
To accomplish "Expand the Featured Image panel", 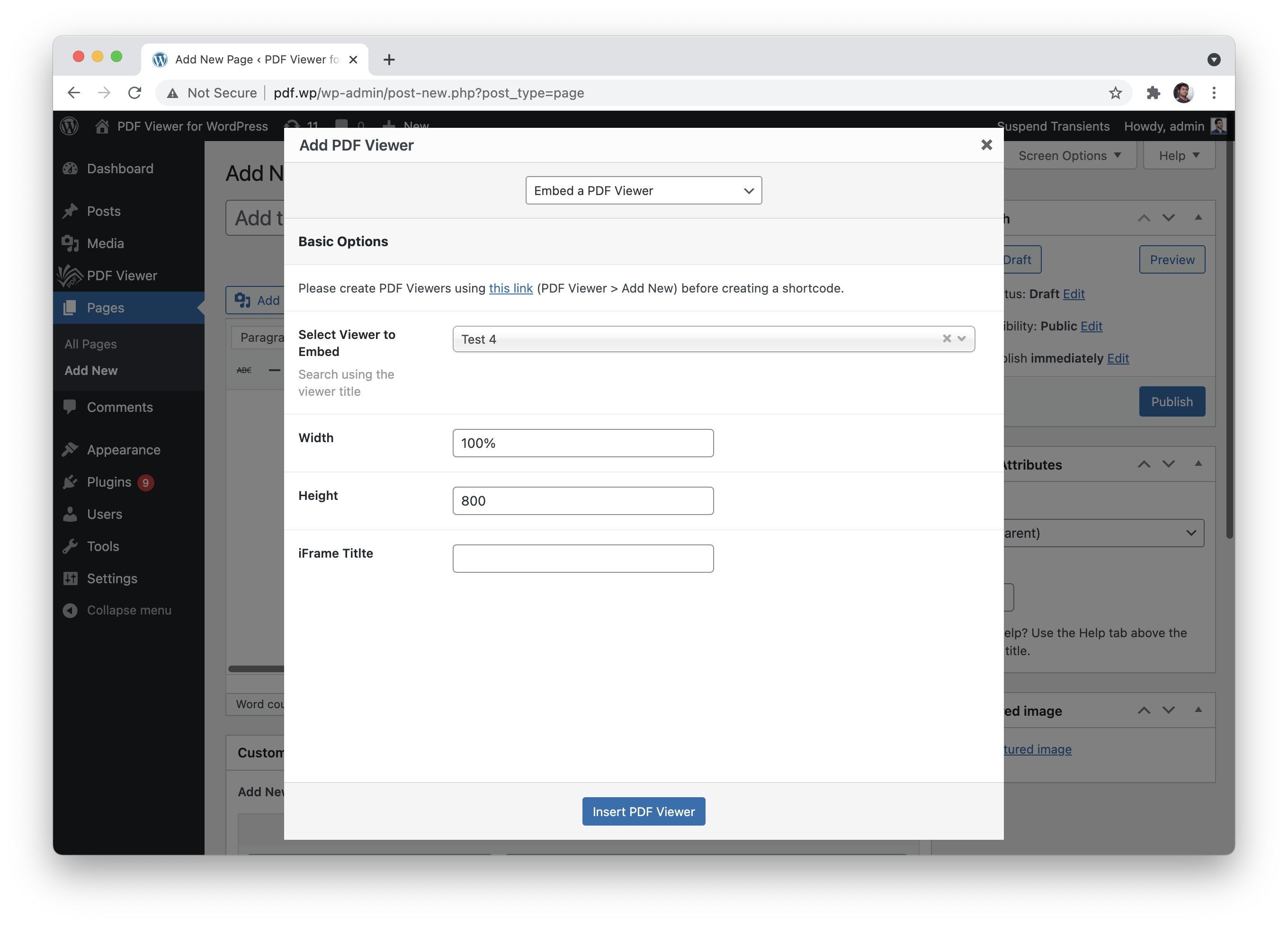I will tap(1196, 711).
